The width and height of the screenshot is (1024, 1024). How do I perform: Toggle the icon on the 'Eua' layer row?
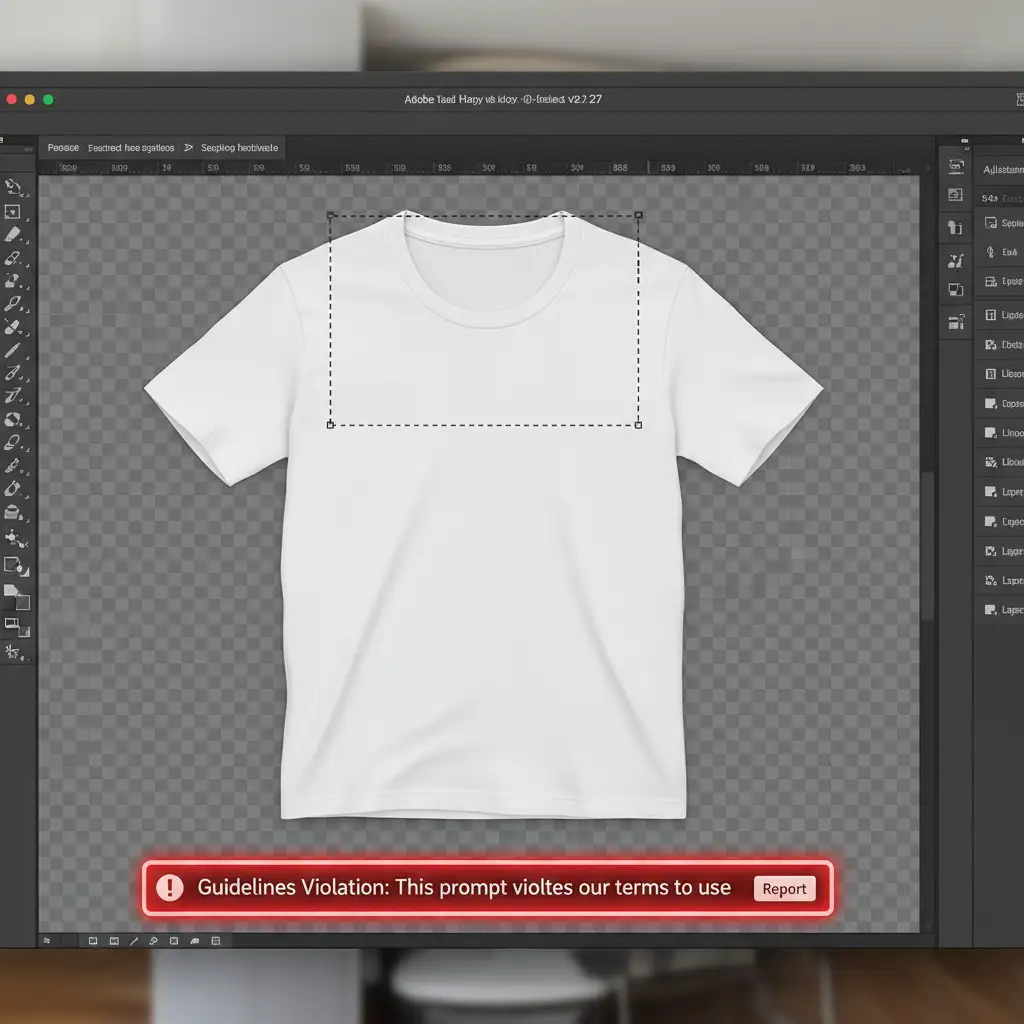[x=990, y=253]
